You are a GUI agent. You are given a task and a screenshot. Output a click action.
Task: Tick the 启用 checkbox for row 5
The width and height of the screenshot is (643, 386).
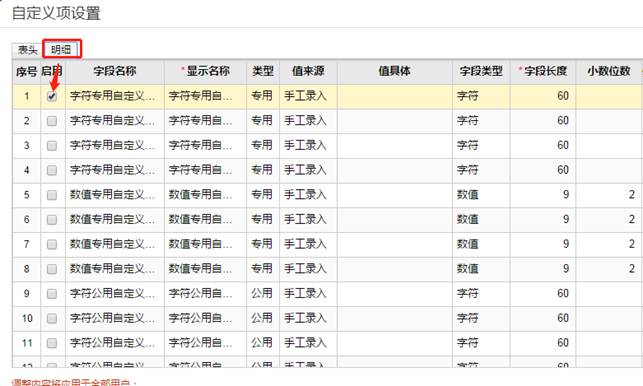52,195
